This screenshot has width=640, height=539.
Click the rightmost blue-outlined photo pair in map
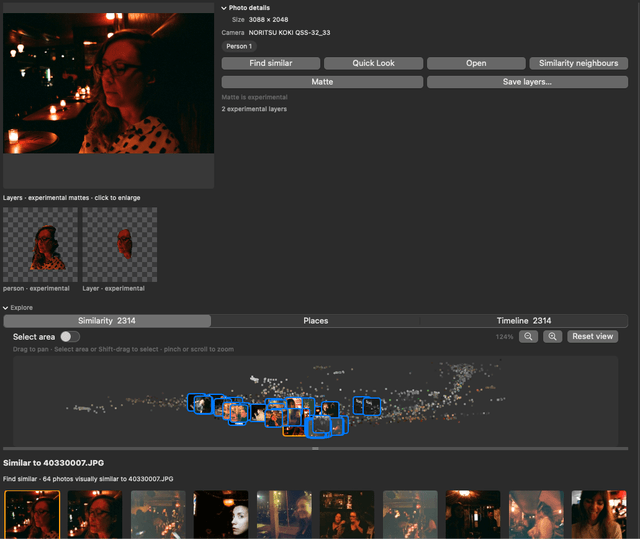pyautogui.click(x=367, y=406)
